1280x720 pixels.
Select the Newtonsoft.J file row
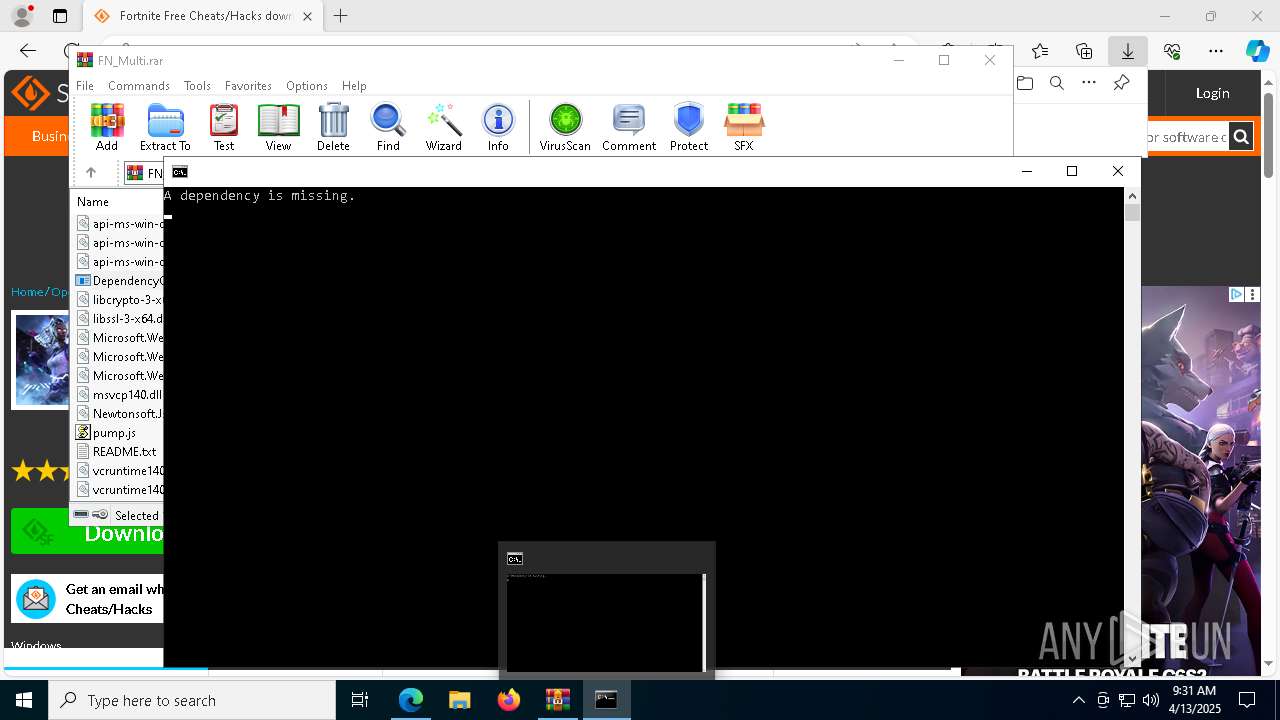119,414
